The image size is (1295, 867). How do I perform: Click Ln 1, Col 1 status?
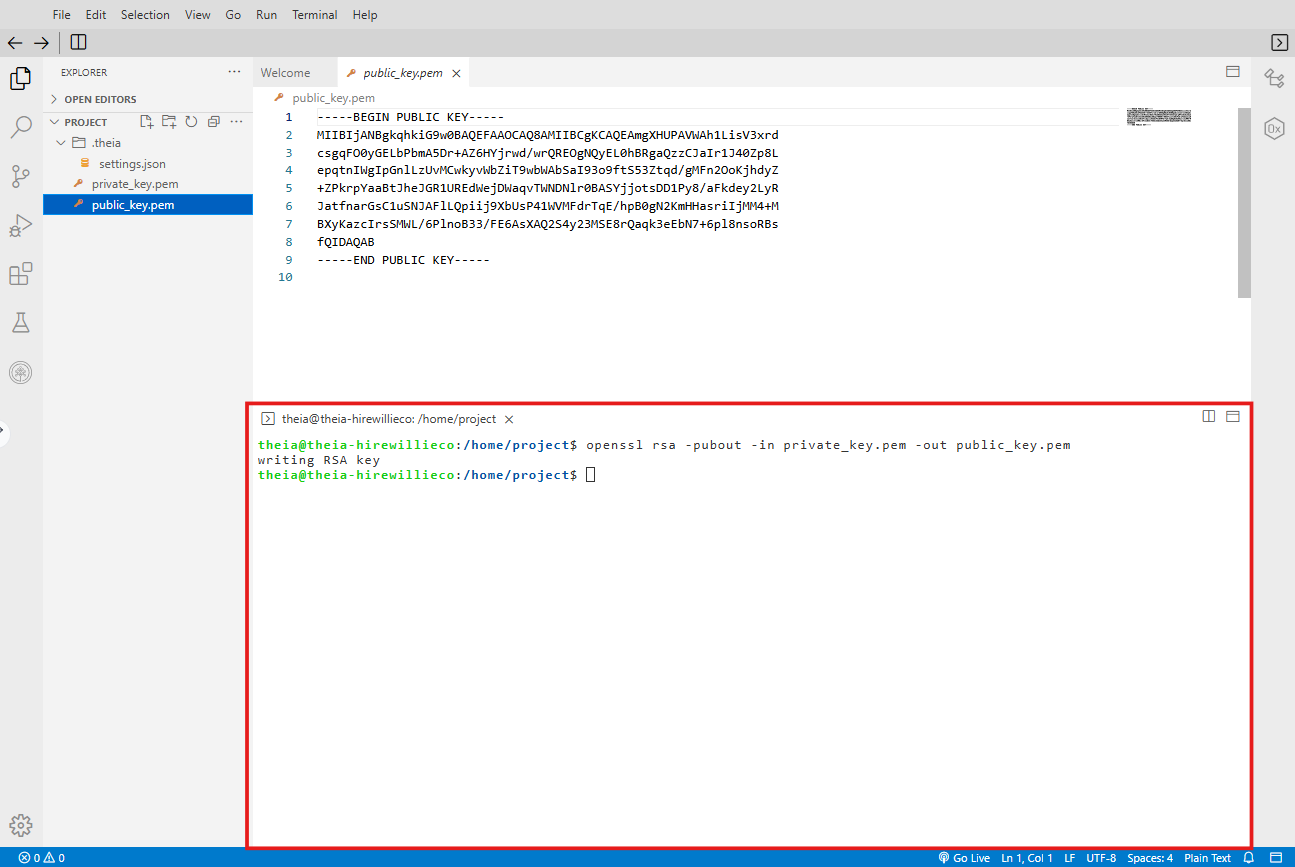coord(1026,858)
